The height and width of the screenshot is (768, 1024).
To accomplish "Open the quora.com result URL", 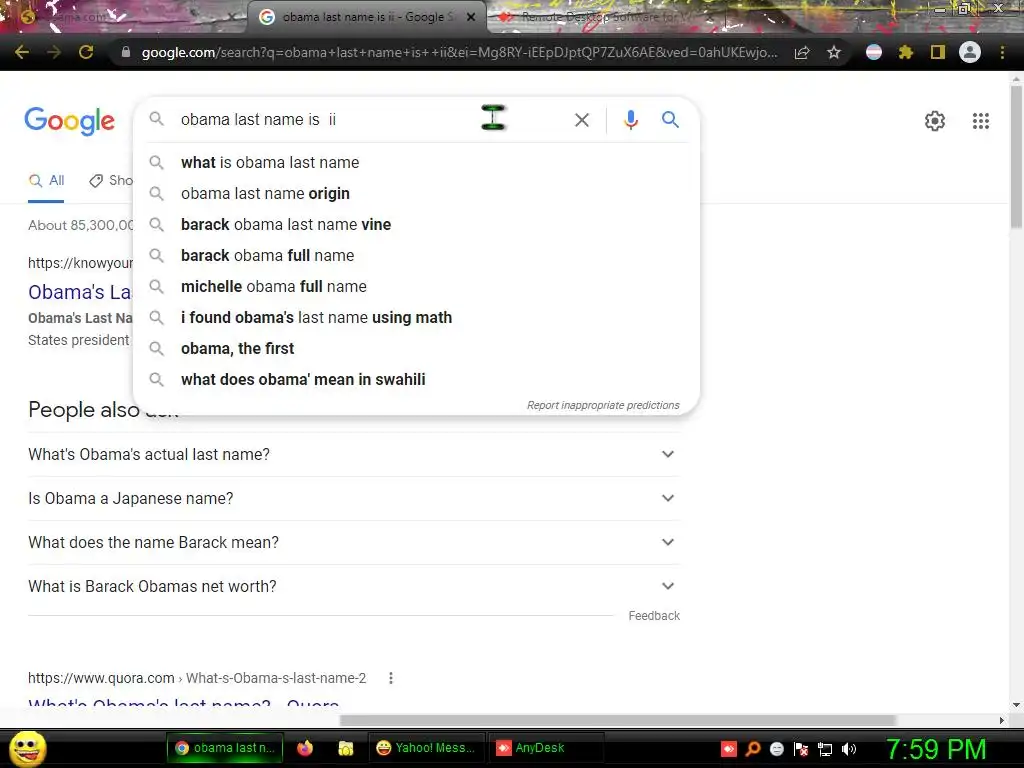I will point(197,678).
